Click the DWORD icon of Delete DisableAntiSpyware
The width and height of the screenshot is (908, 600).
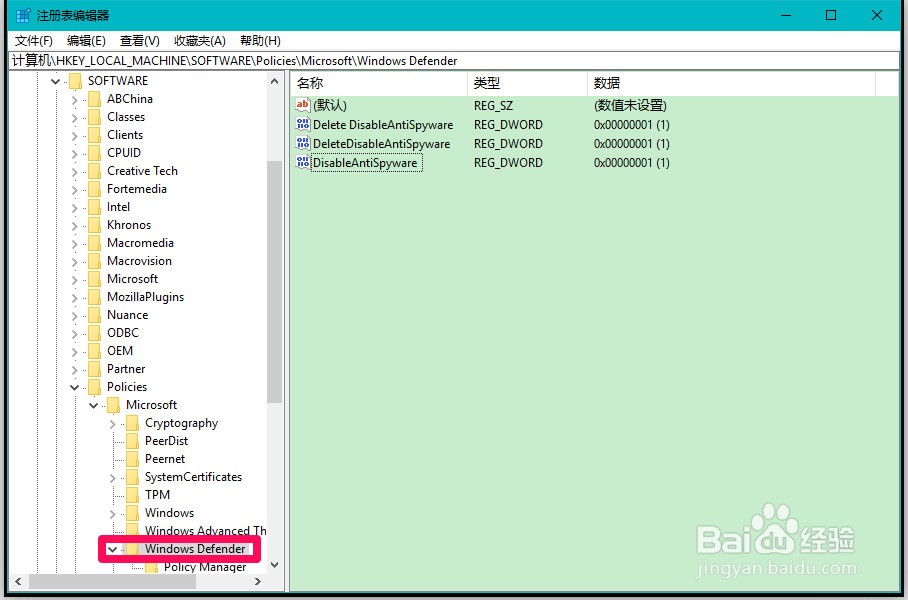click(302, 124)
